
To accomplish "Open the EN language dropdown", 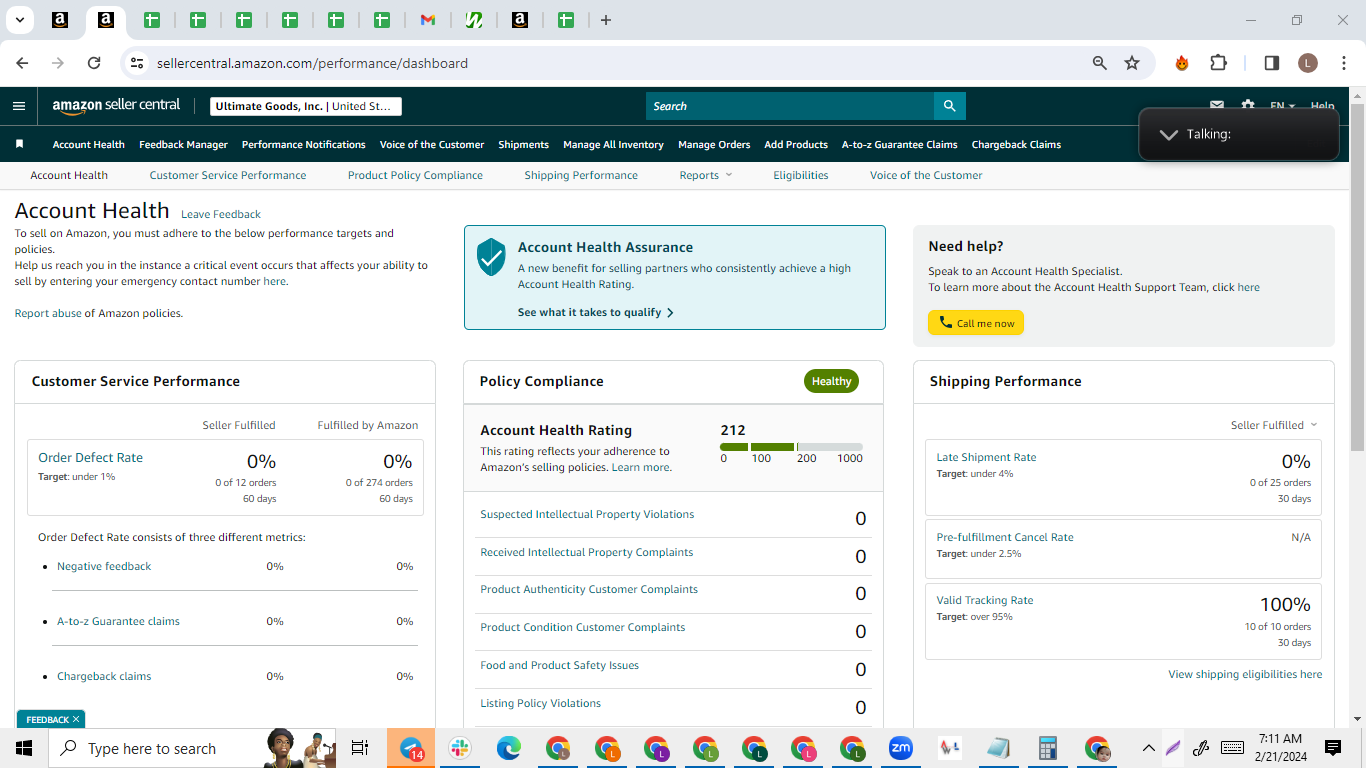I will 1282,106.
